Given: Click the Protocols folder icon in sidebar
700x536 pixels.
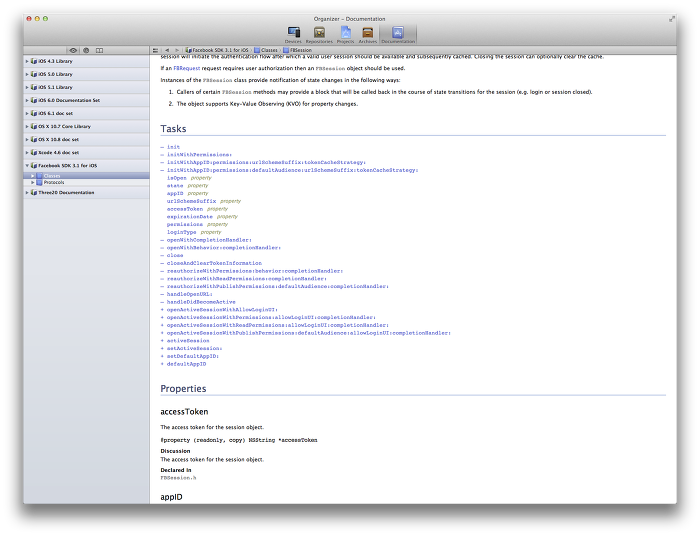Looking at the screenshot, I should 39,183.
